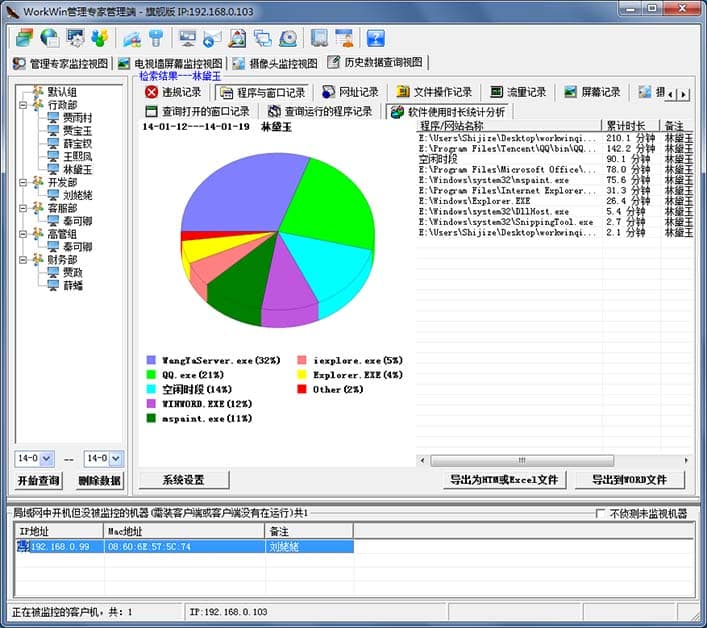The width and height of the screenshot is (707, 628).
Task: Open the end date dropdown
Action: pyautogui.click(x=116, y=459)
